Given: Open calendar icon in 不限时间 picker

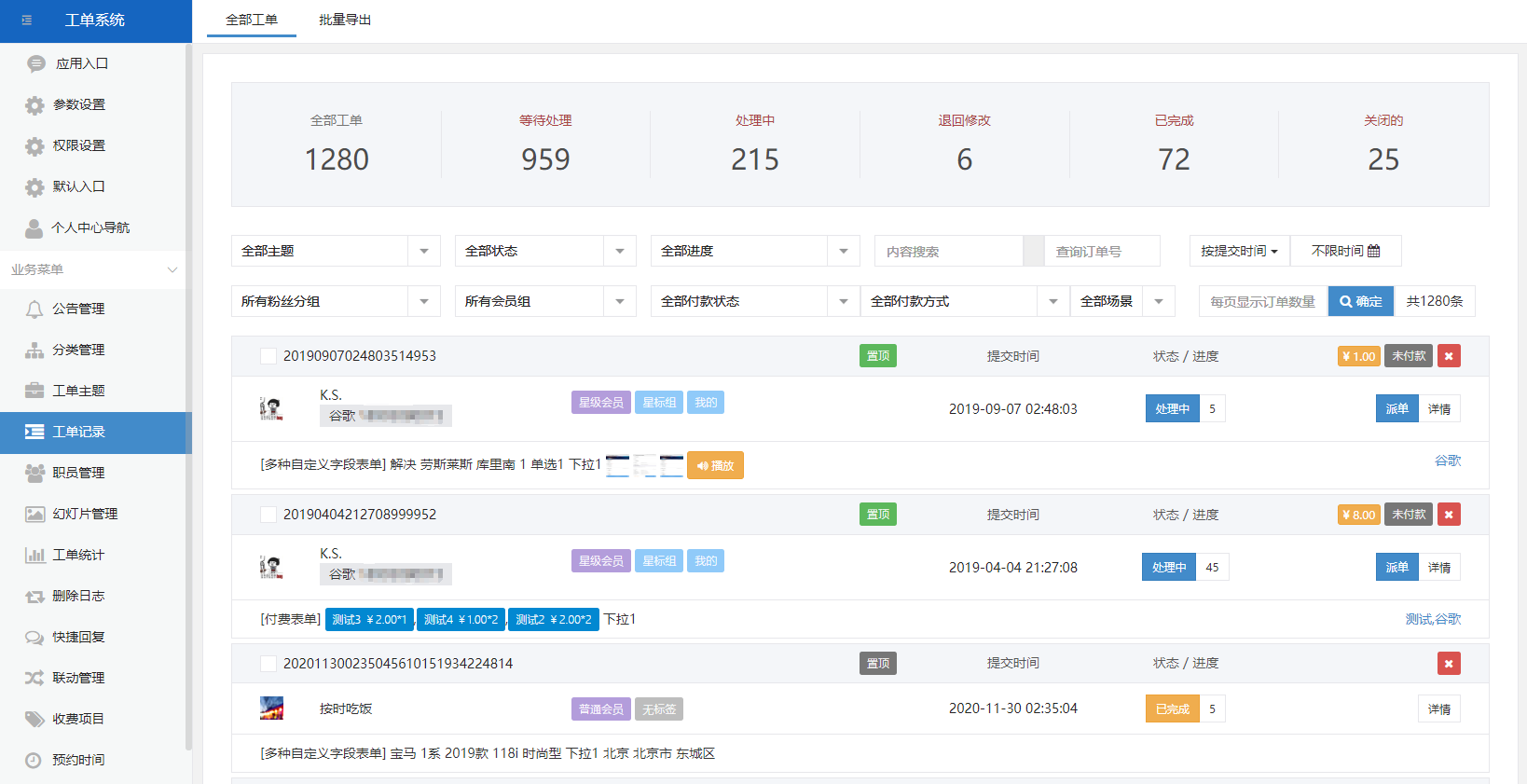Looking at the screenshot, I should click(x=1373, y=251).
